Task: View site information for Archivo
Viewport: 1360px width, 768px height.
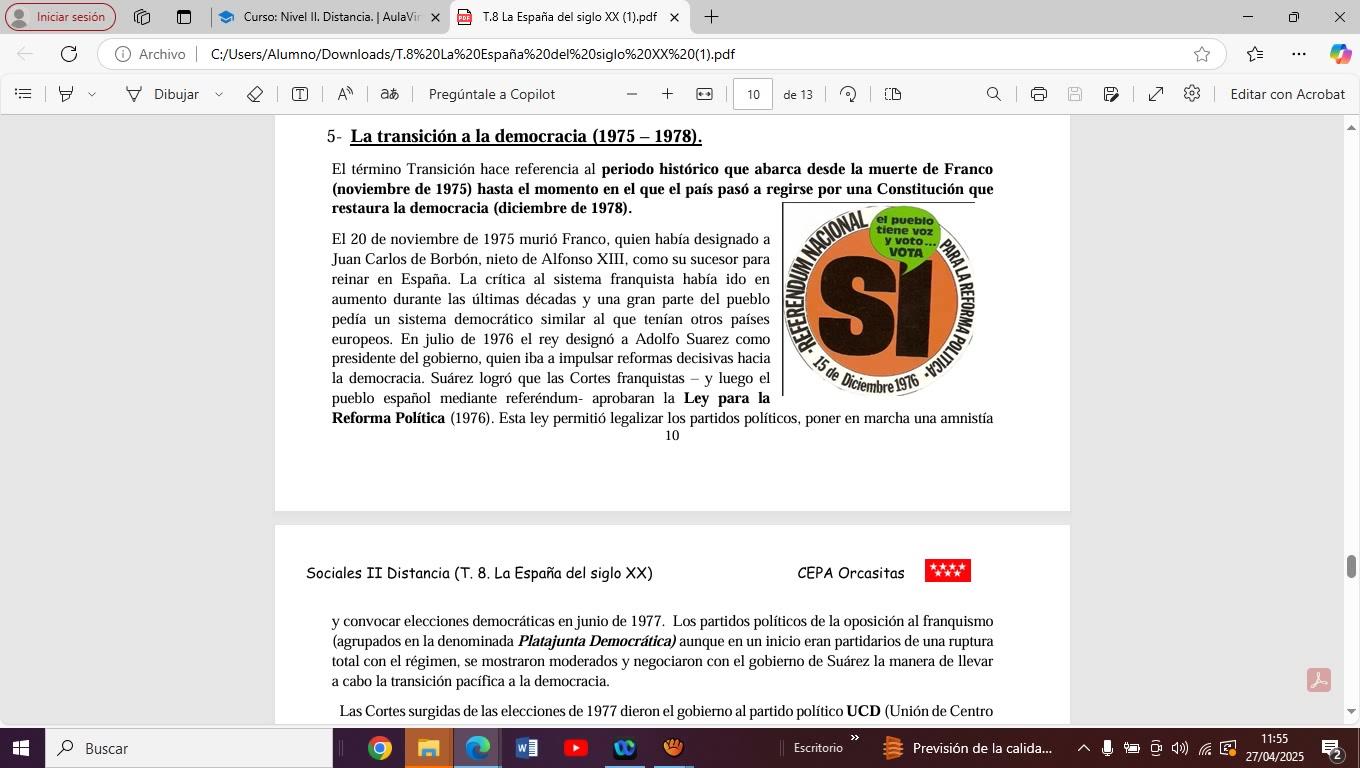Action: click(150, 54)
